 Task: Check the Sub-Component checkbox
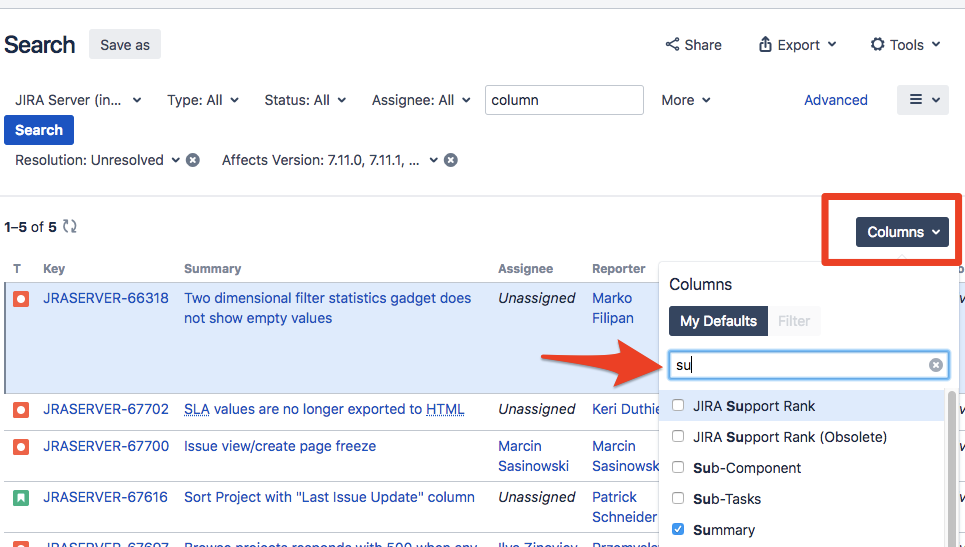tap(678, 466)
